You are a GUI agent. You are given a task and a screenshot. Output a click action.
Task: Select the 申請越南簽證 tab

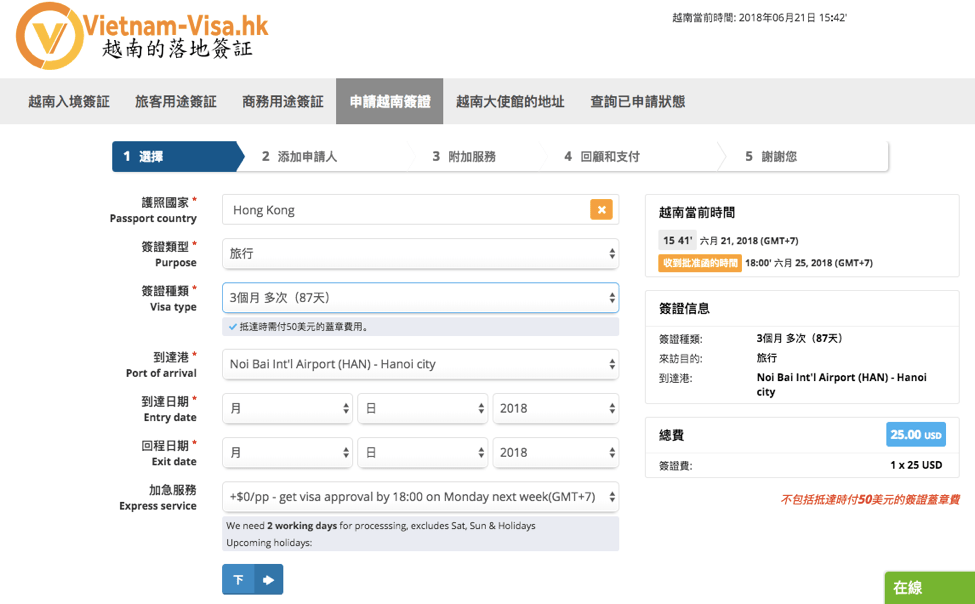point(390,102)
